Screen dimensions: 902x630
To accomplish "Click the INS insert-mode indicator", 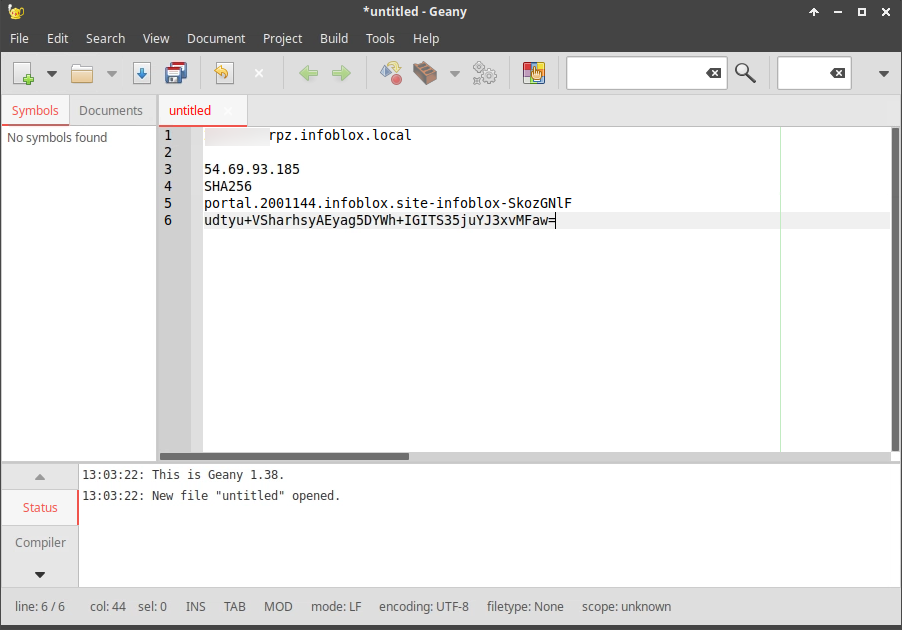I will point(196,606).
